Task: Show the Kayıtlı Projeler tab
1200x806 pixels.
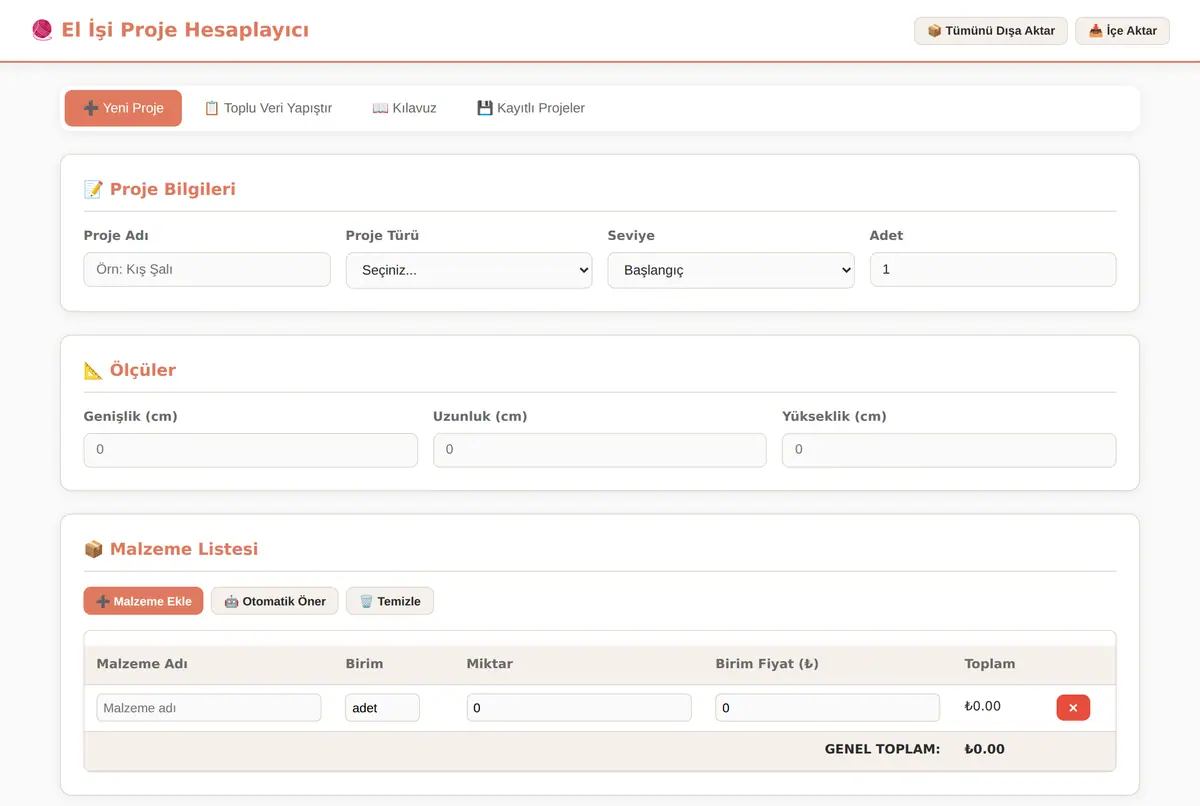Action: (531, 108)
